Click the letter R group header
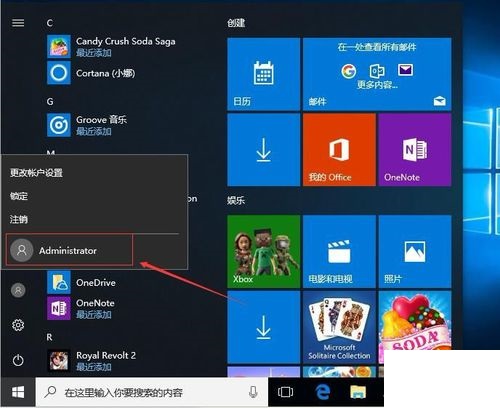Image resolution: width=500 pixels, height=408 pixels. point(49,337)
